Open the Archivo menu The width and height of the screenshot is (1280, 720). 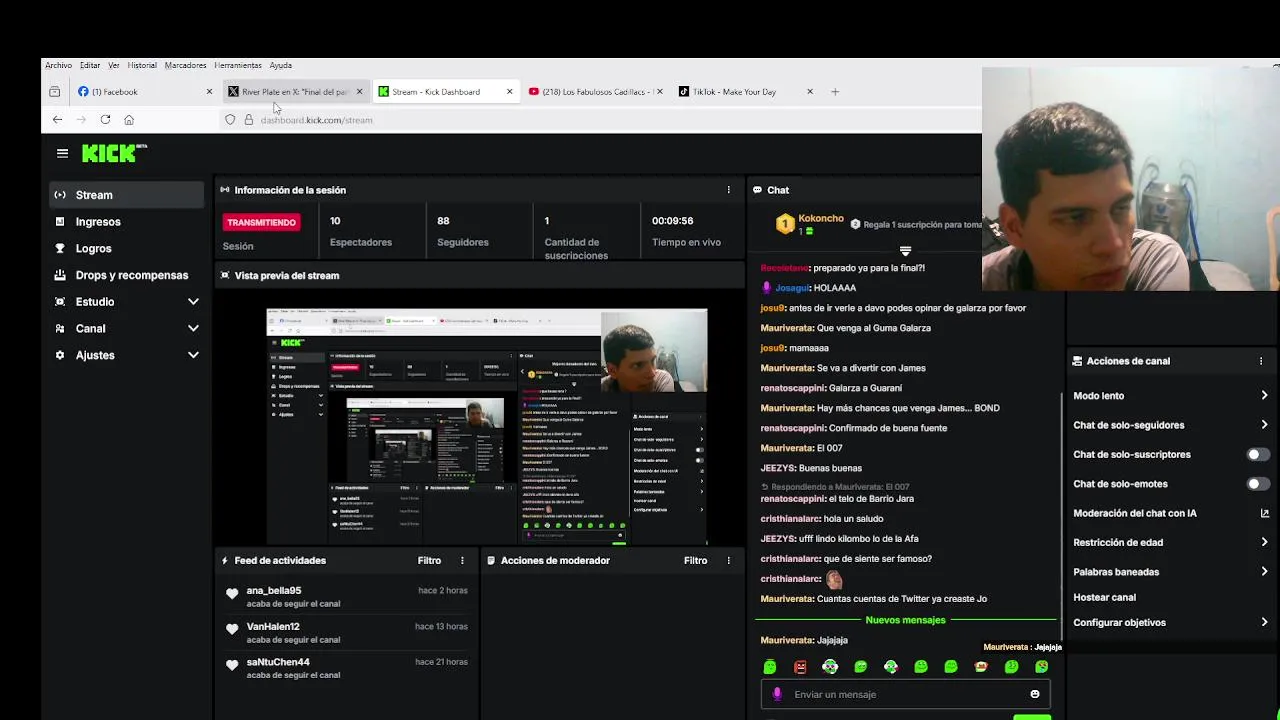coord(58,65)
